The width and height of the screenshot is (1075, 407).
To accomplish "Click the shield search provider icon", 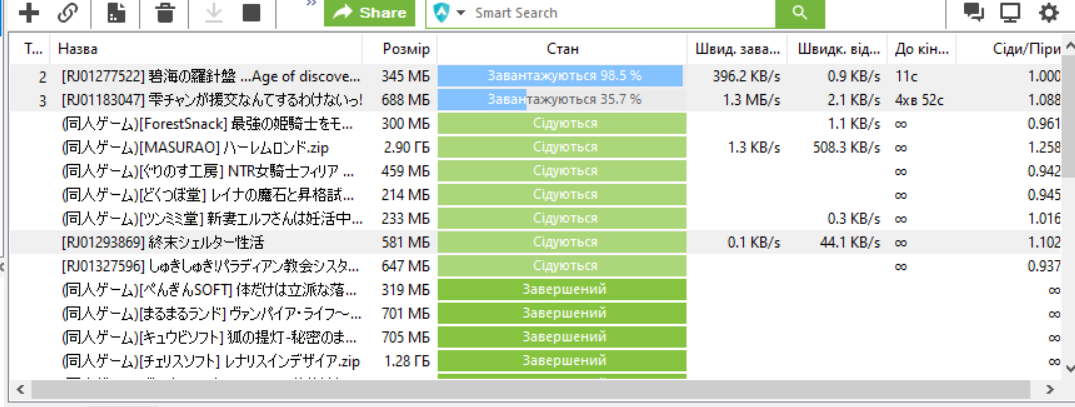I will click(442, 13).
